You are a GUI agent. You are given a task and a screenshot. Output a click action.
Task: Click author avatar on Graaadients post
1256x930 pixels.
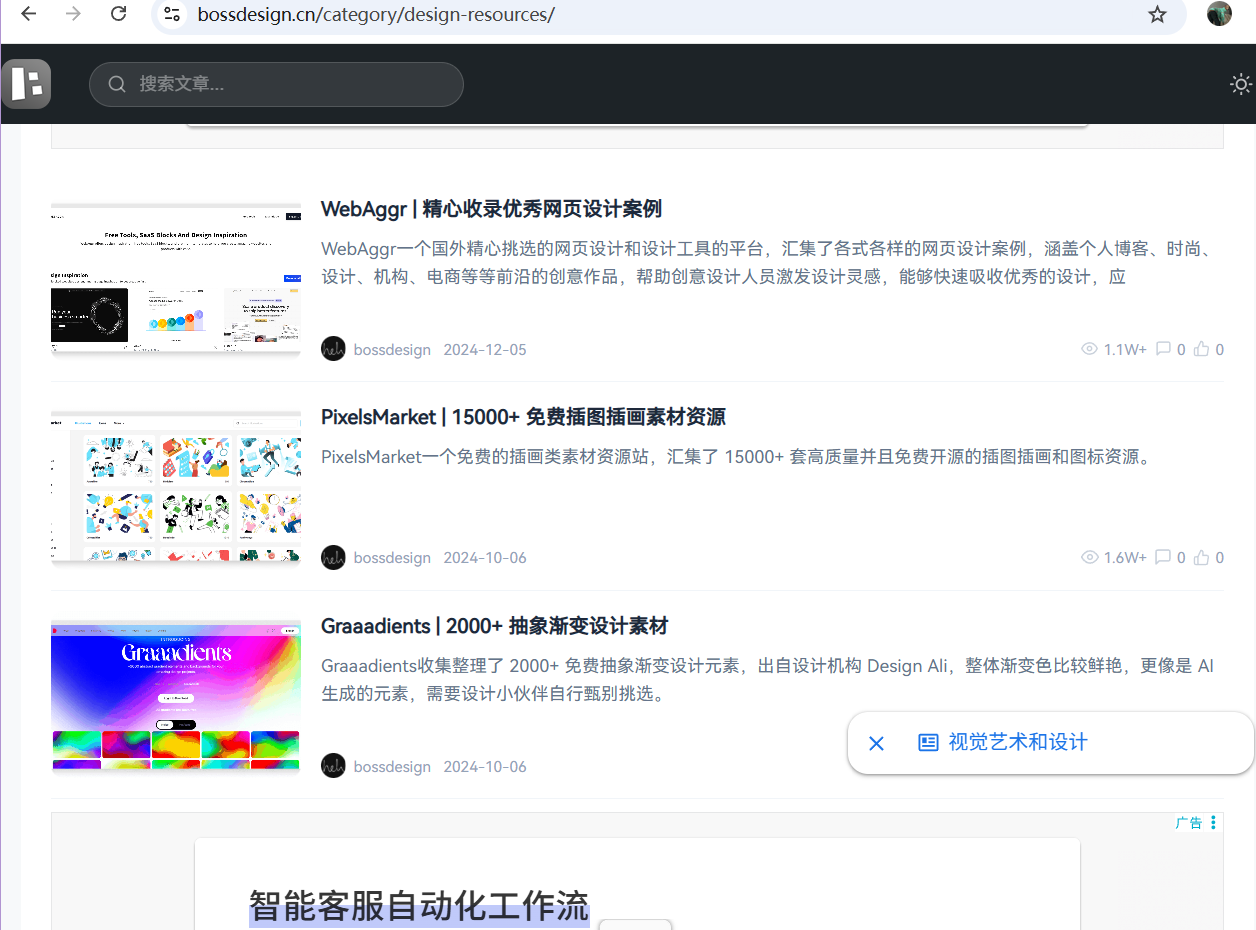pyautogui.click(x=333, y=766)
